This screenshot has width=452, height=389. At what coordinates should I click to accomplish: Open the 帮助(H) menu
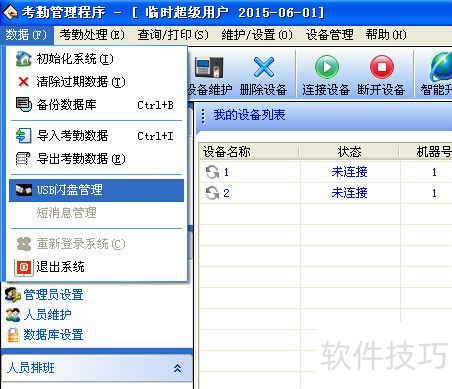386,35
